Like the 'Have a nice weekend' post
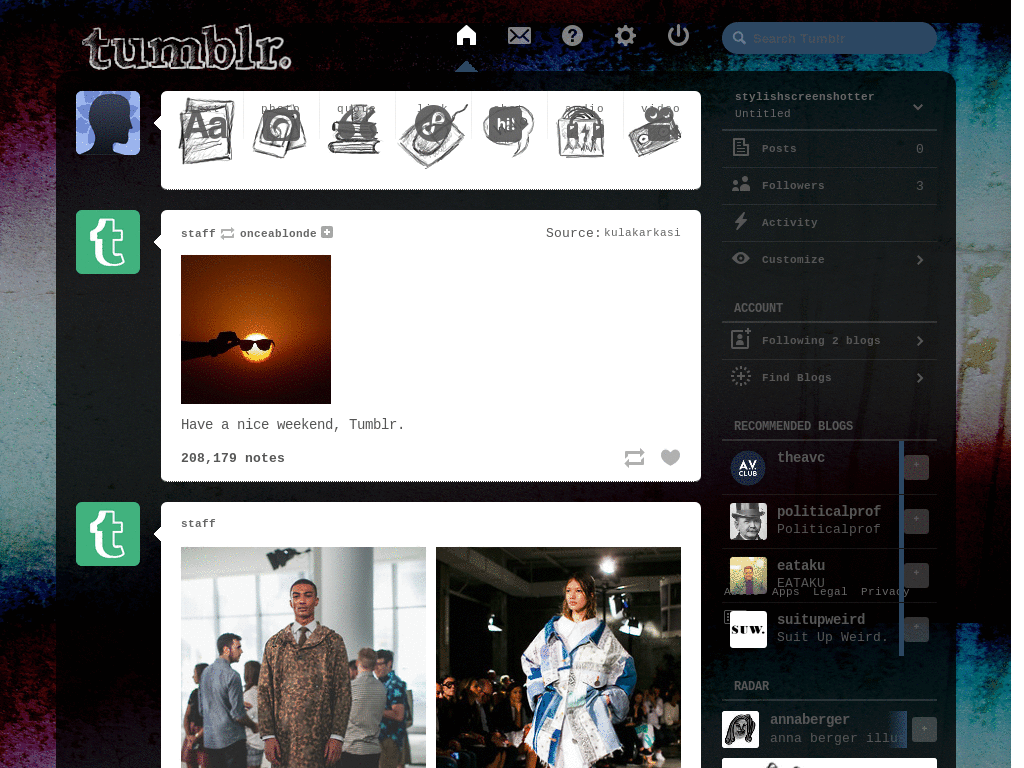 click(671, 457)
